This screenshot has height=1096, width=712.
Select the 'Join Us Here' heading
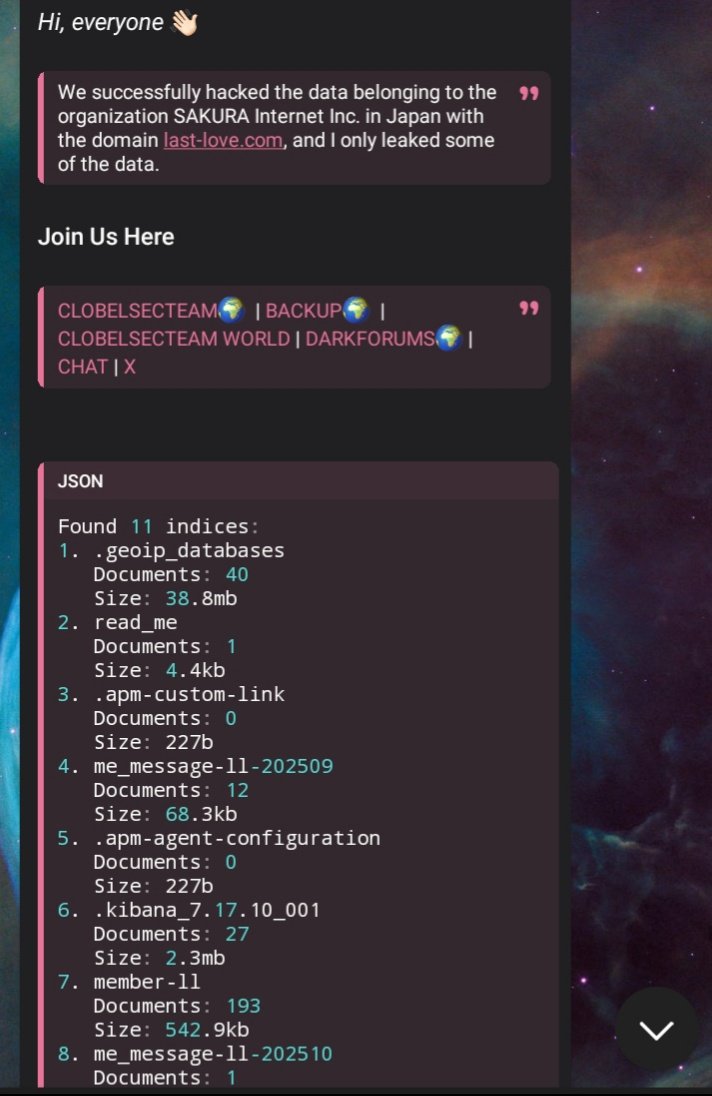click(106, 237)
